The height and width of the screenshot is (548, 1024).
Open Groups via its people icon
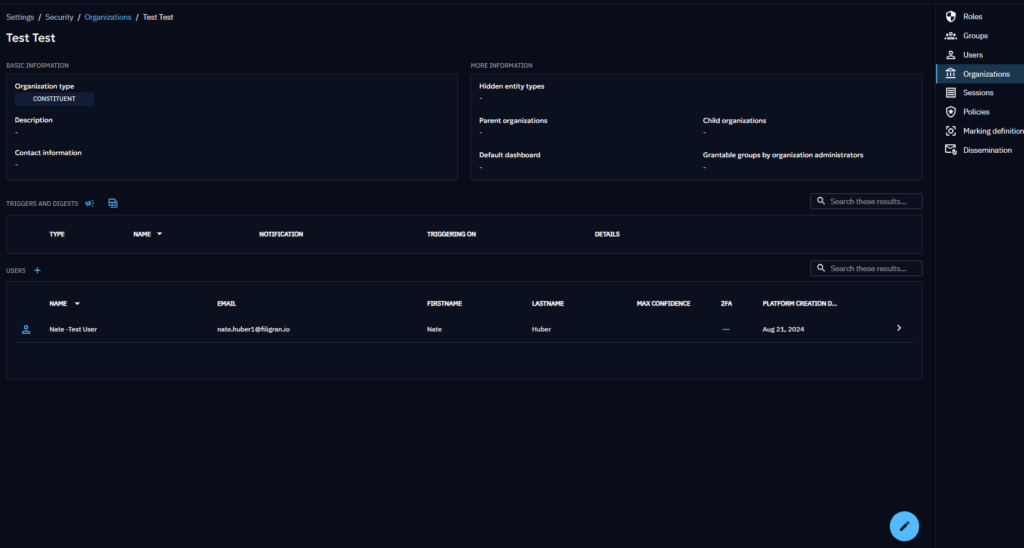950,36
